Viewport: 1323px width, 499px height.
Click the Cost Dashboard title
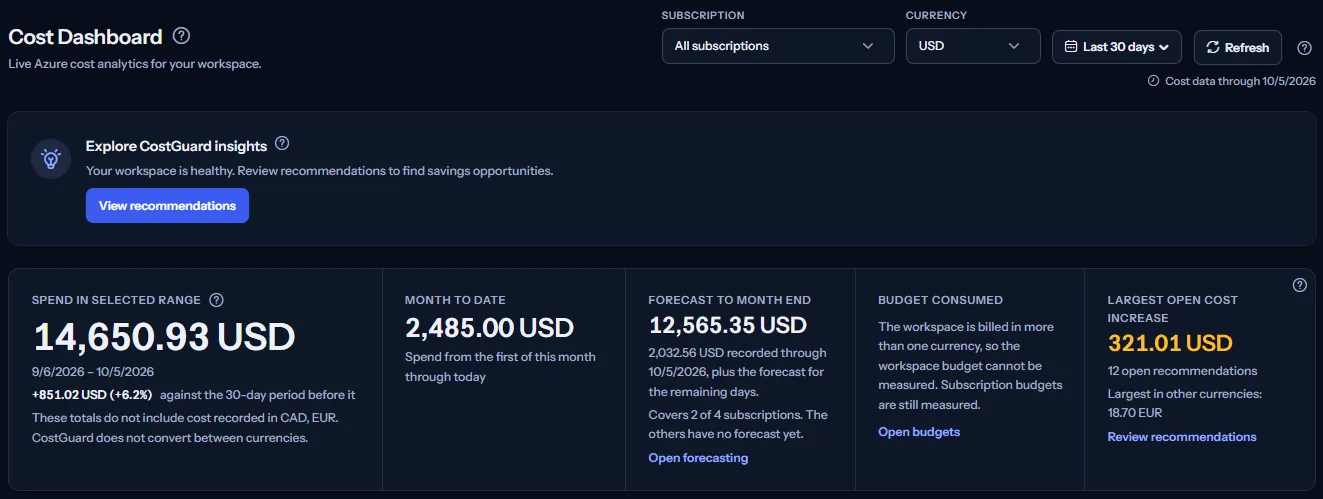(85, 37)
